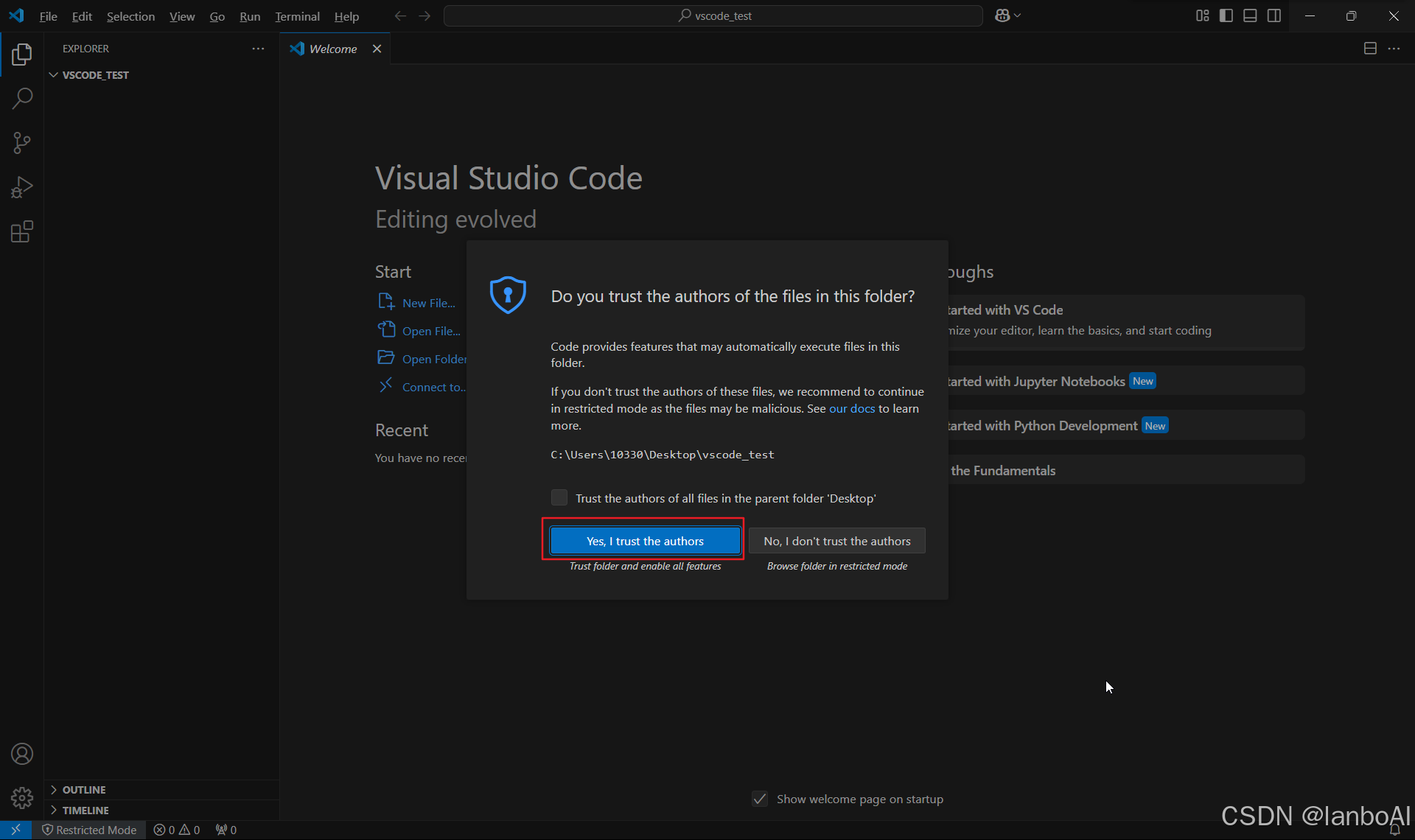Check trust parent folder 'Desktop' checkbox

pyautogui.click(x=559, y=498)
